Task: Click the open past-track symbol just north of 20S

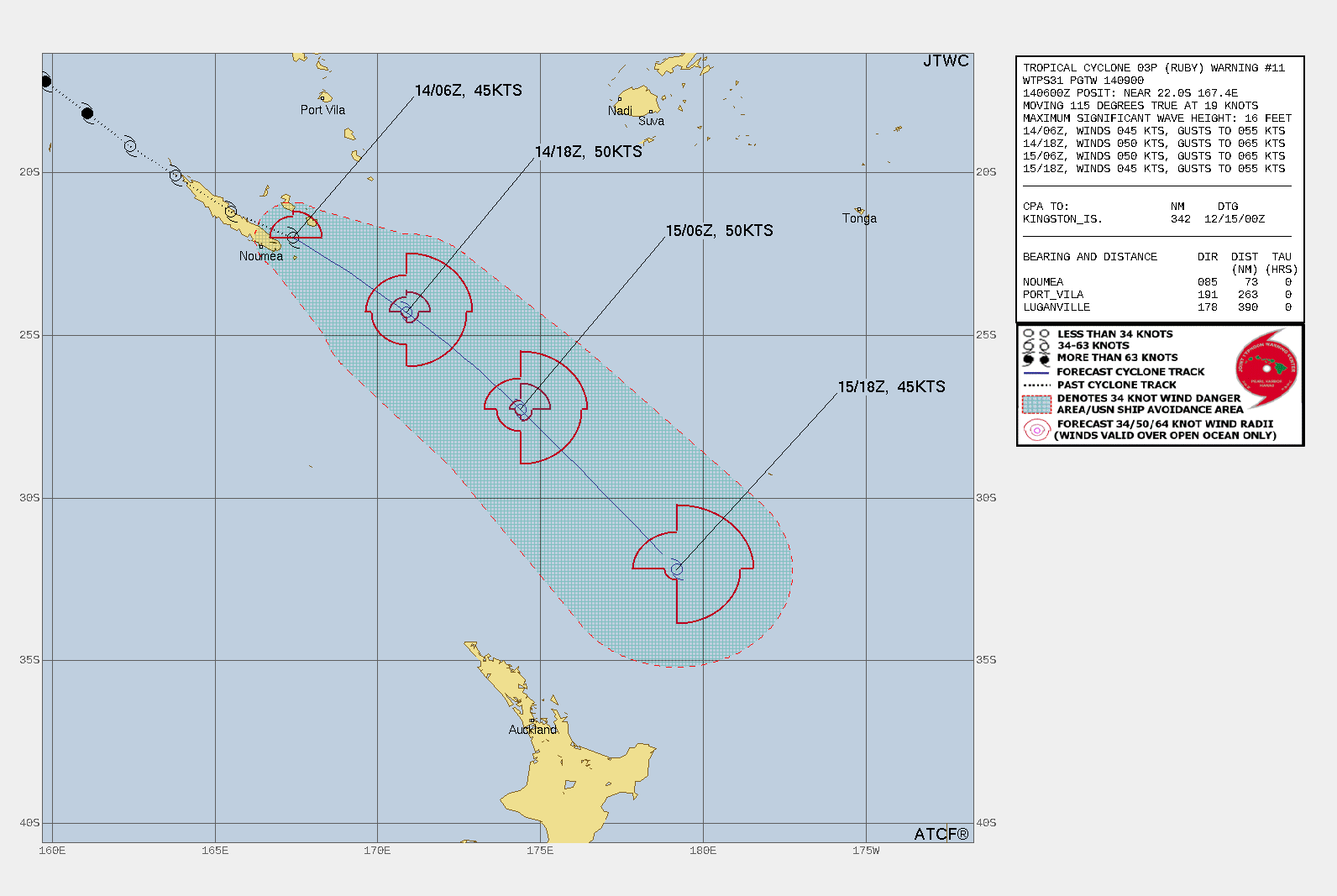Action: click(130, 146)
